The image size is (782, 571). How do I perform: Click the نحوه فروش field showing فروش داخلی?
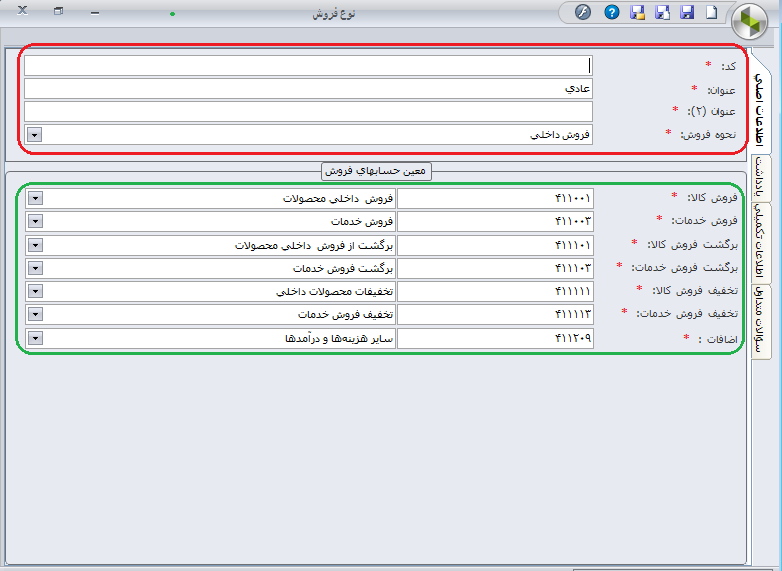[308, 135]
